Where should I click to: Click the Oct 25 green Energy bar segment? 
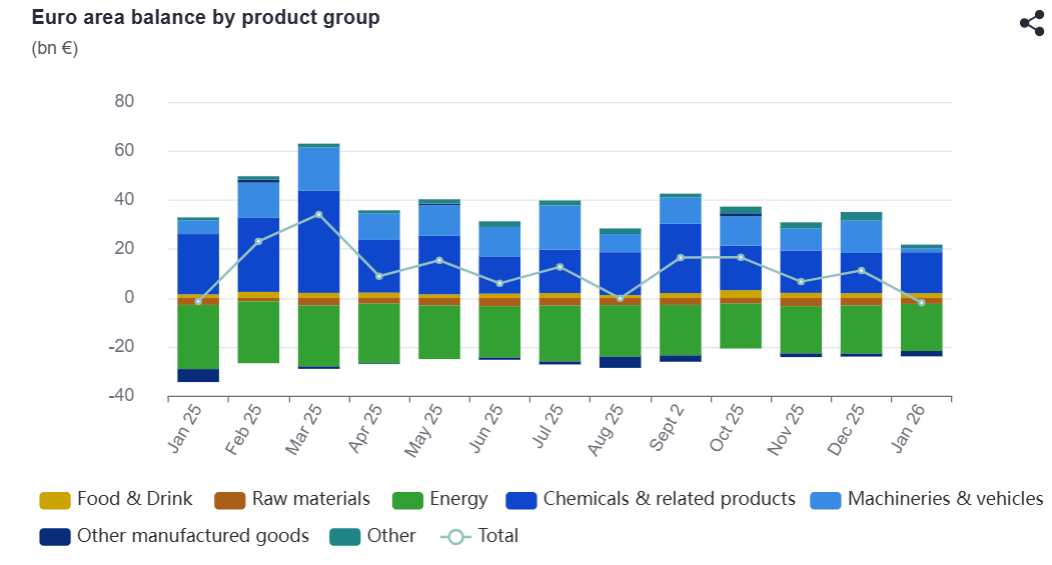pos(740,325)
